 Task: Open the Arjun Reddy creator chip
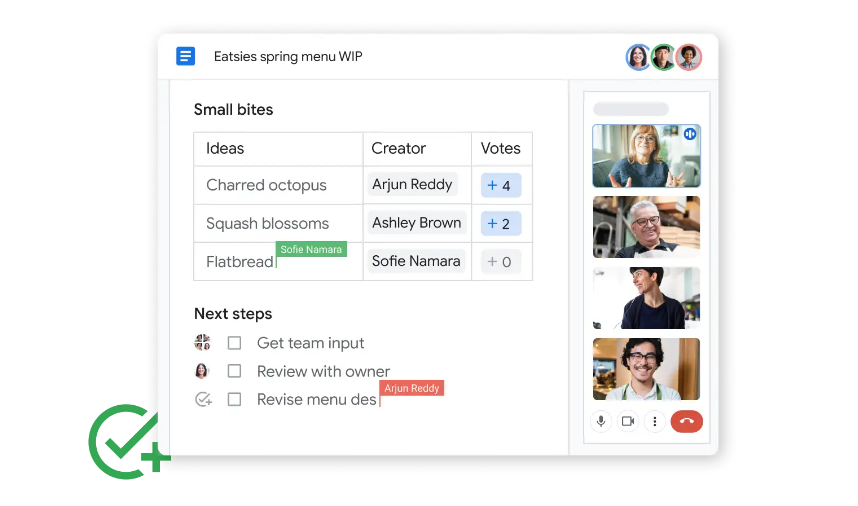[412, 185]
